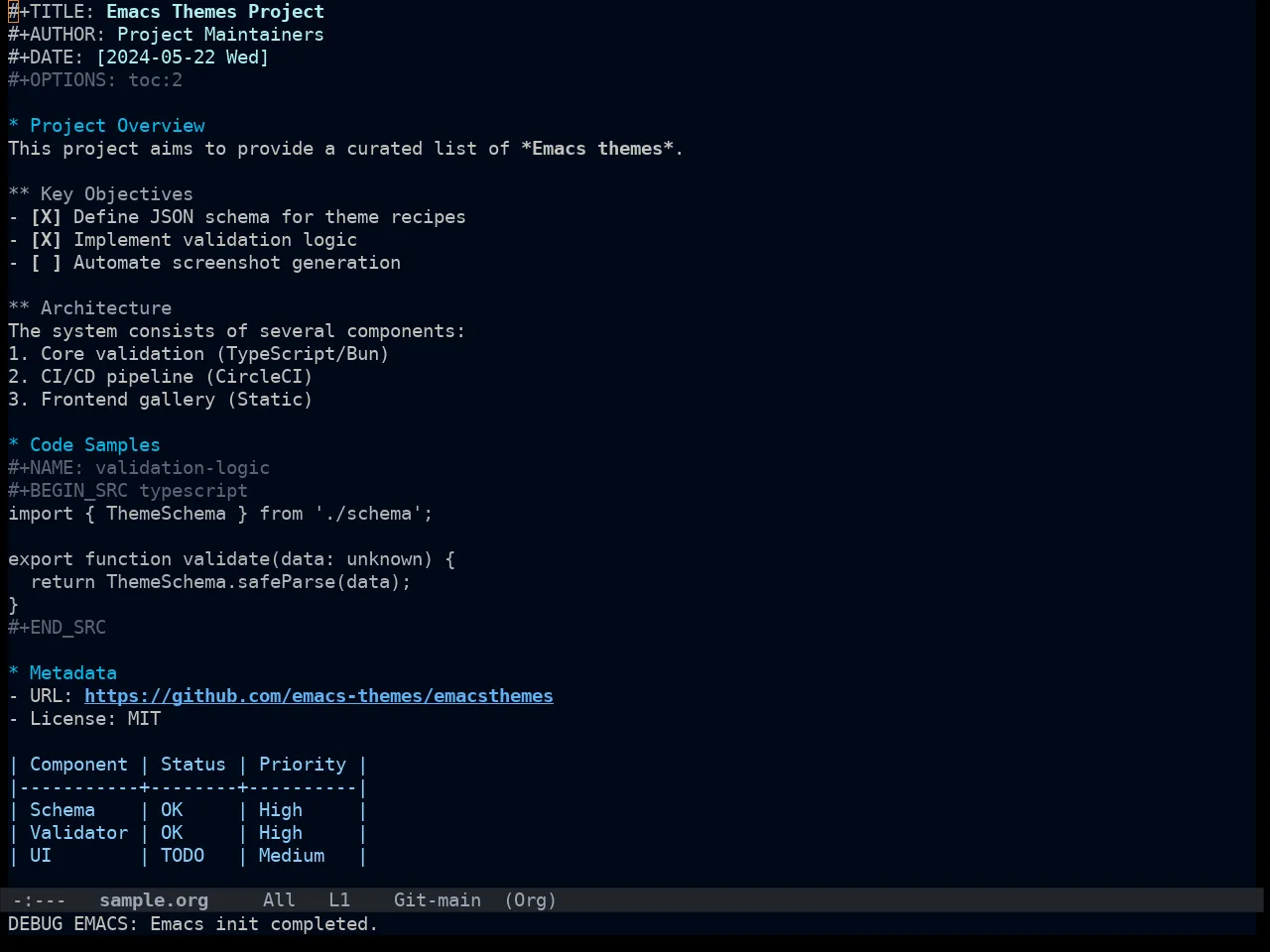Click the #+TITLE: keyword
This screenshot has width=1270, height=952.
pyautogui.click(x=52, y=12)
